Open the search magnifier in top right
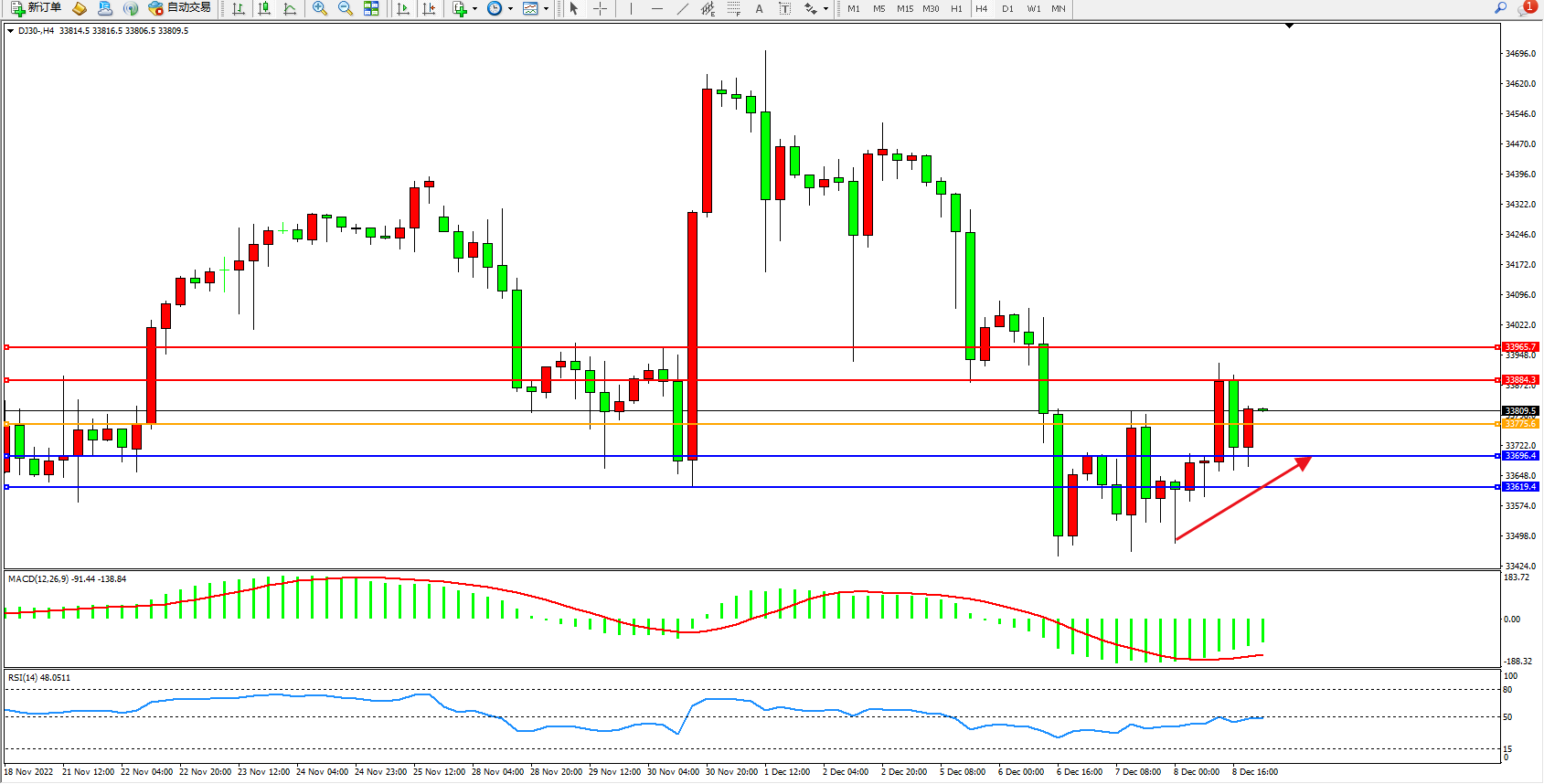This screenshot has height=784, width=1544. tap(1500, 8)
